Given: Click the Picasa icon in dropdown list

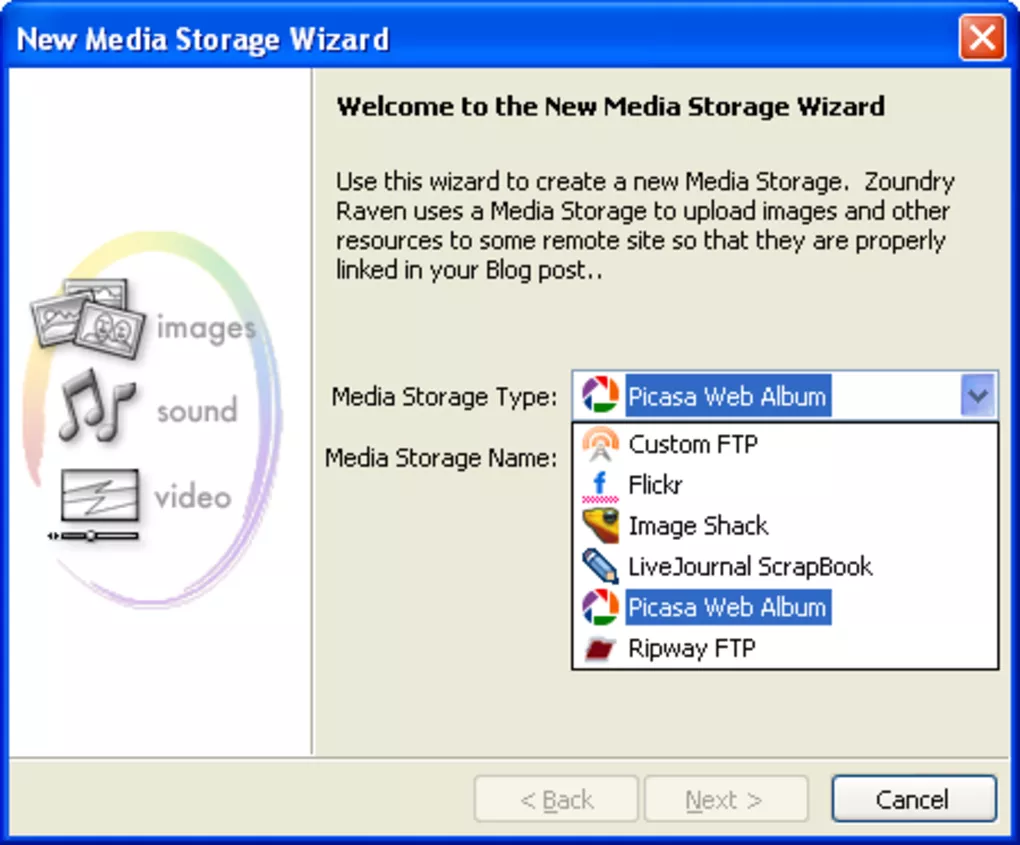Looking at the screenshot, I should pos(600,607).
